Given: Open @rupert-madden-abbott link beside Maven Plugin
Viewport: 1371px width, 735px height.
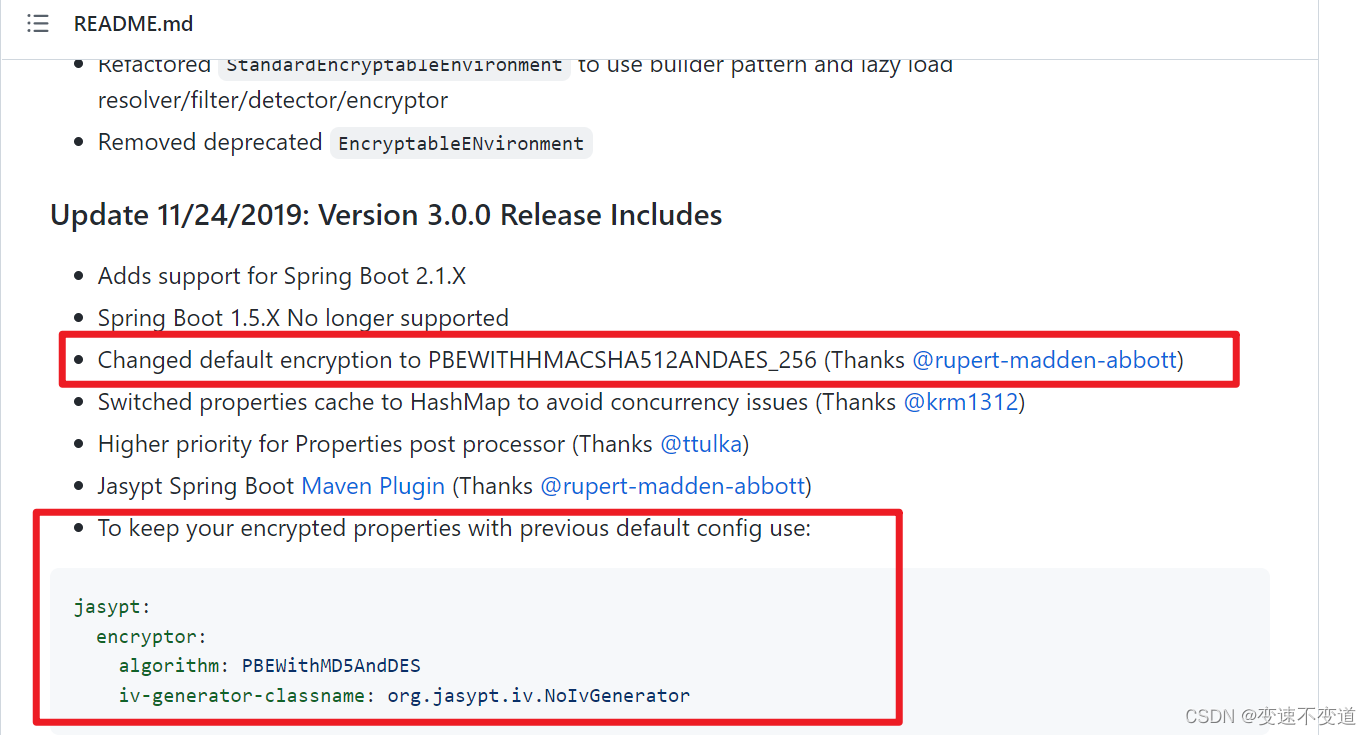Looking at the screenshot, I should 673,486.
